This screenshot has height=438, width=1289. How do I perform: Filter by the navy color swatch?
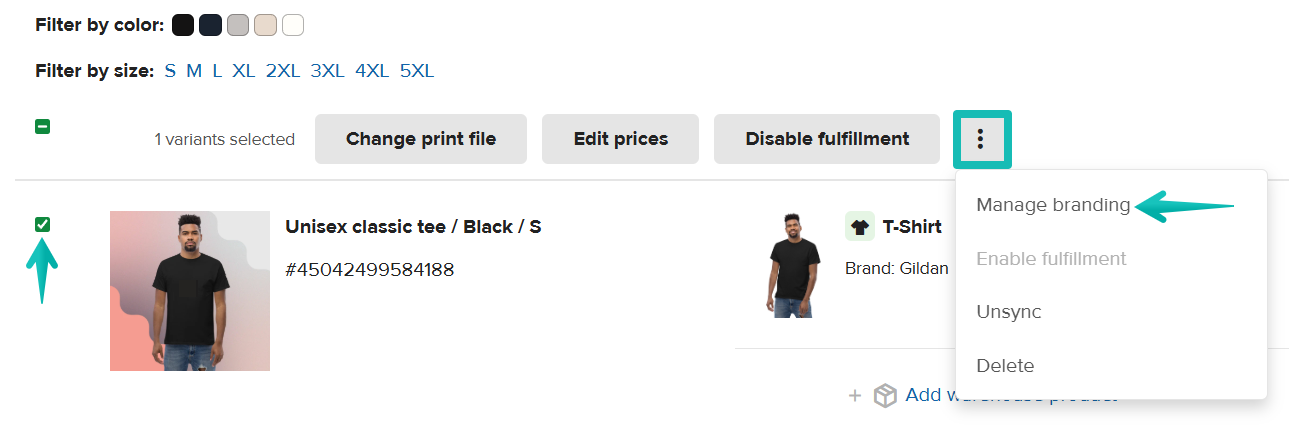[x=210, y=25]
